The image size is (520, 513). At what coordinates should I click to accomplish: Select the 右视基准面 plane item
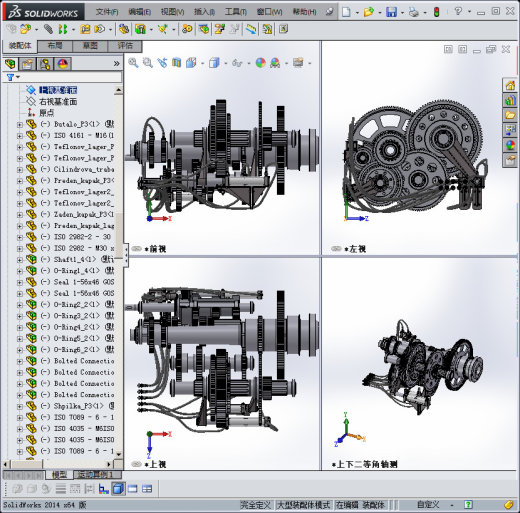[58, 101]
